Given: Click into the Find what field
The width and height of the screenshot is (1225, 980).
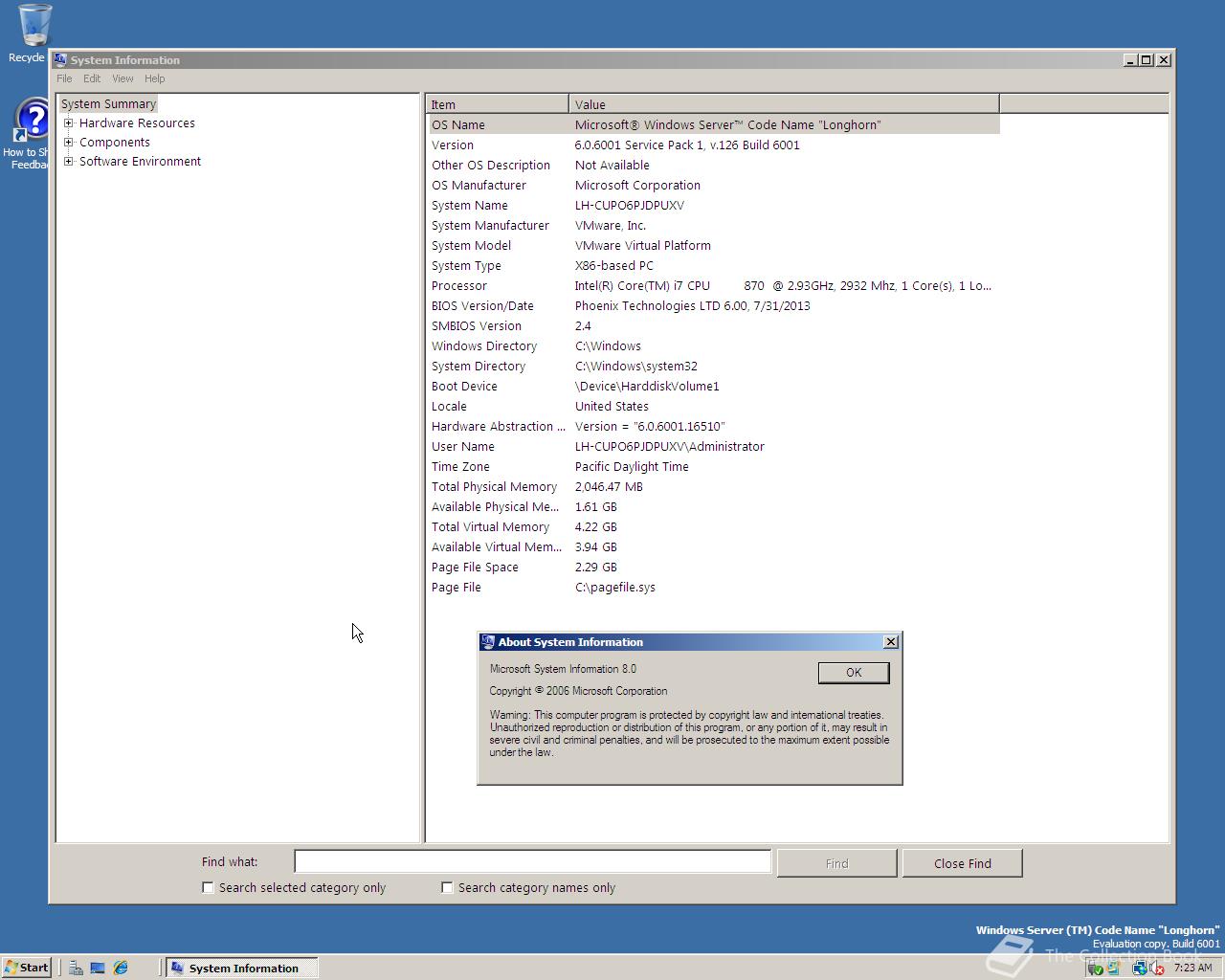Looking at the screenshot, I should pos(532,861).
